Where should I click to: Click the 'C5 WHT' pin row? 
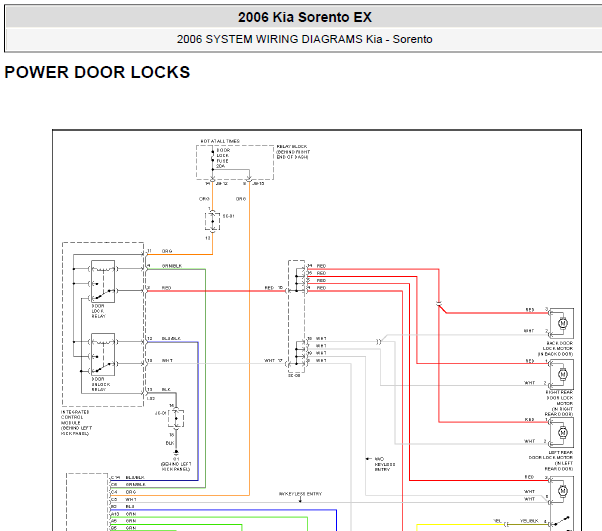click(x=123, y=499)
